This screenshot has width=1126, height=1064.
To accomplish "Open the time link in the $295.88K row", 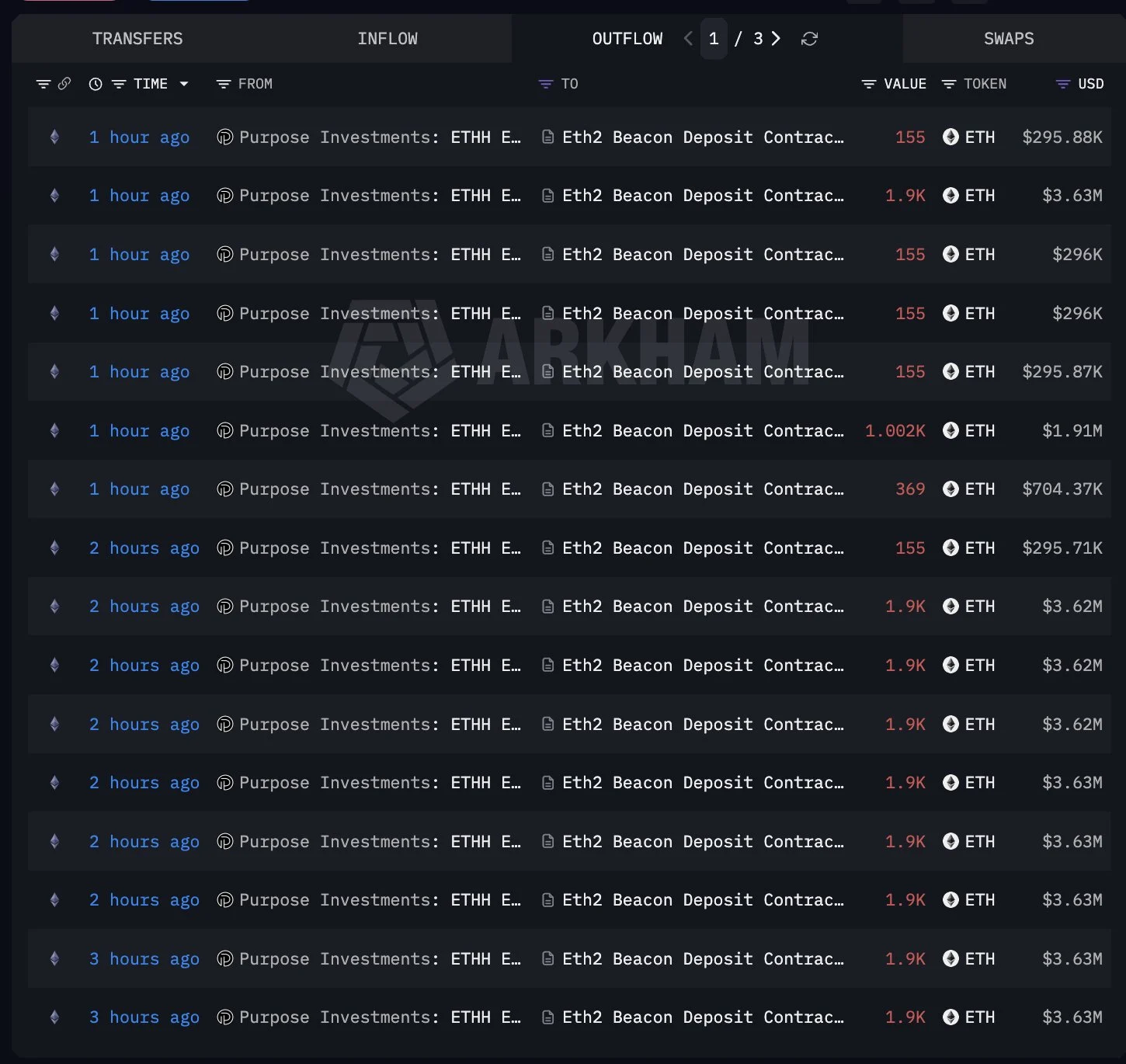I will tap(139, 137).
